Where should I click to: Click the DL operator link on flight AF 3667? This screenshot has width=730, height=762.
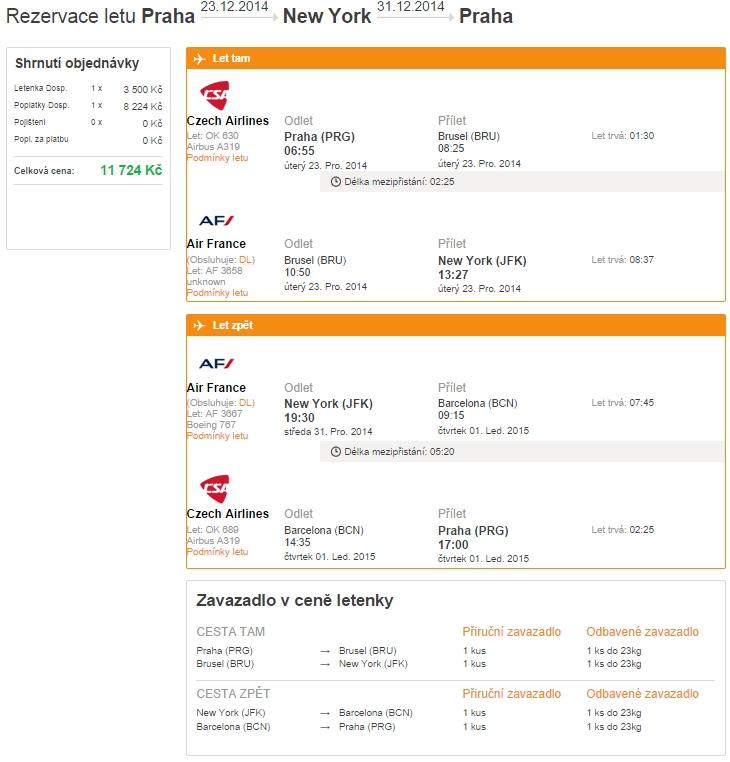246,403
